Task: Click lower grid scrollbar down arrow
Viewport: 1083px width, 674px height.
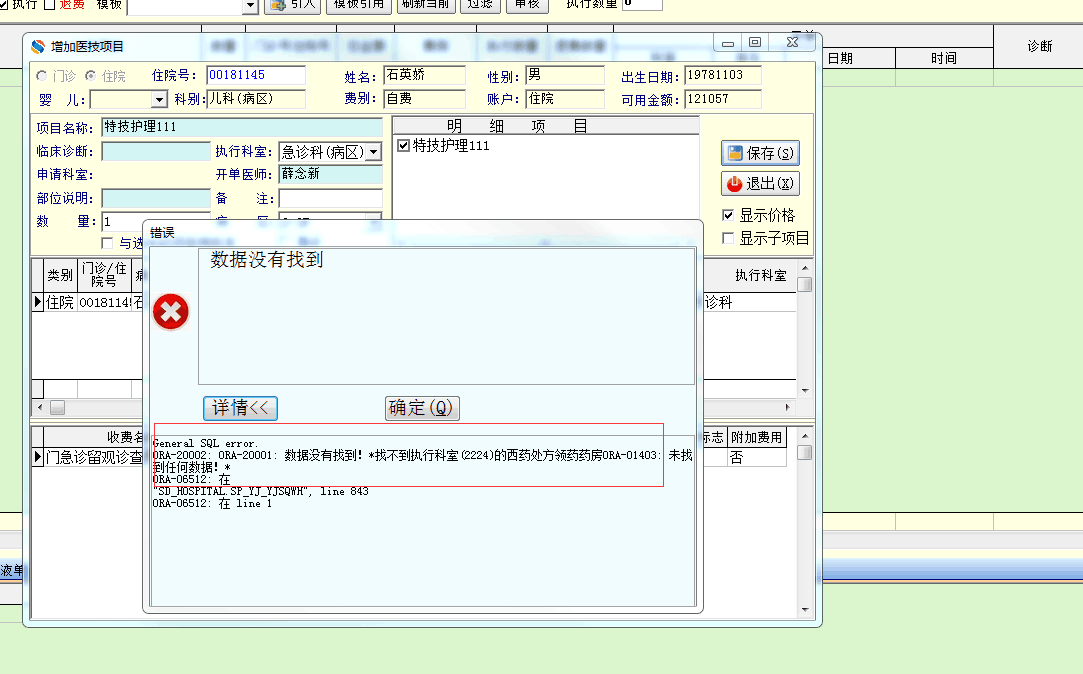Action: (x=805, y=610)
